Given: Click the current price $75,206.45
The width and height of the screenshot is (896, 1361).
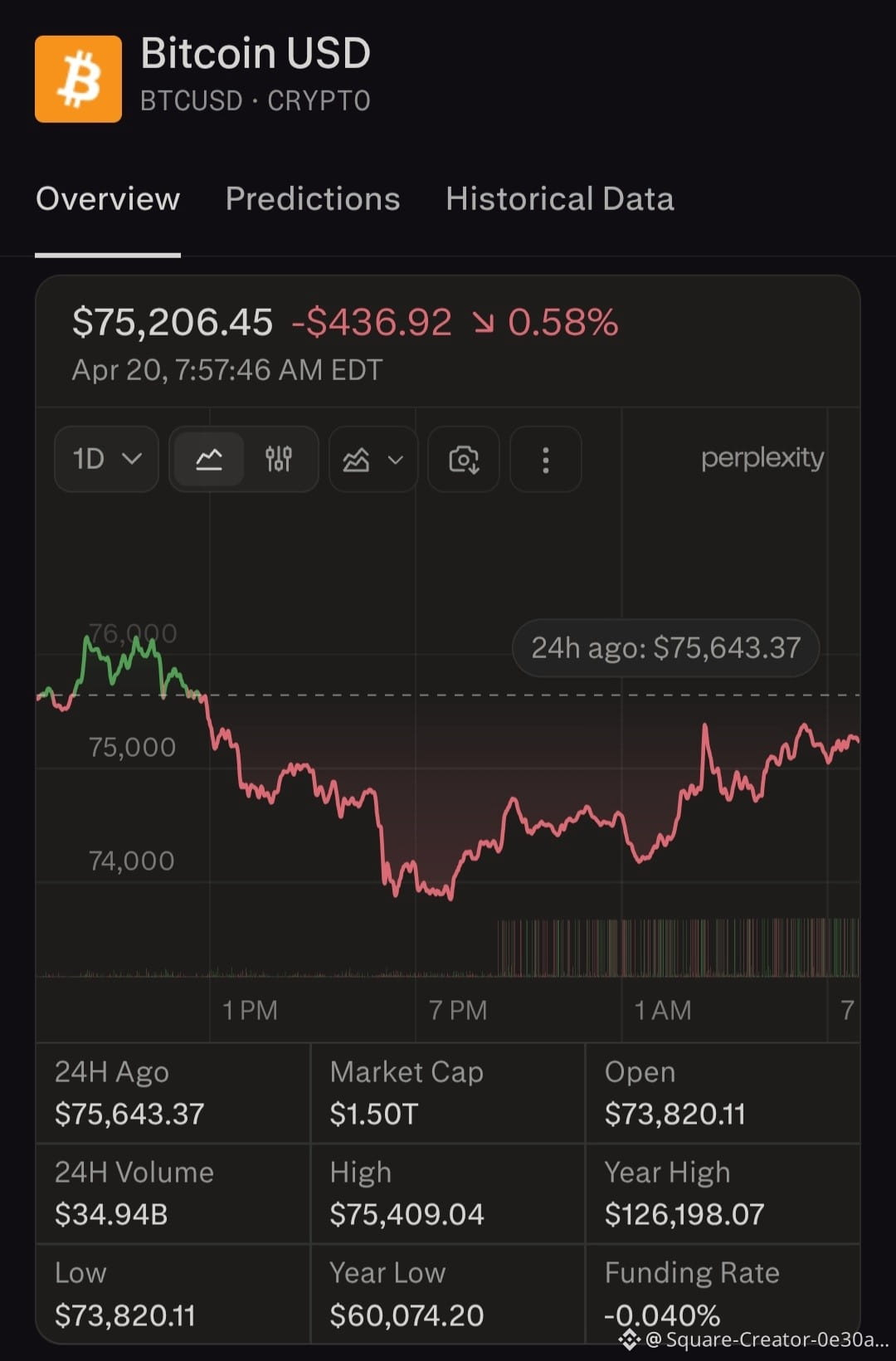Looking at the screenshot, I should point(173,322).
